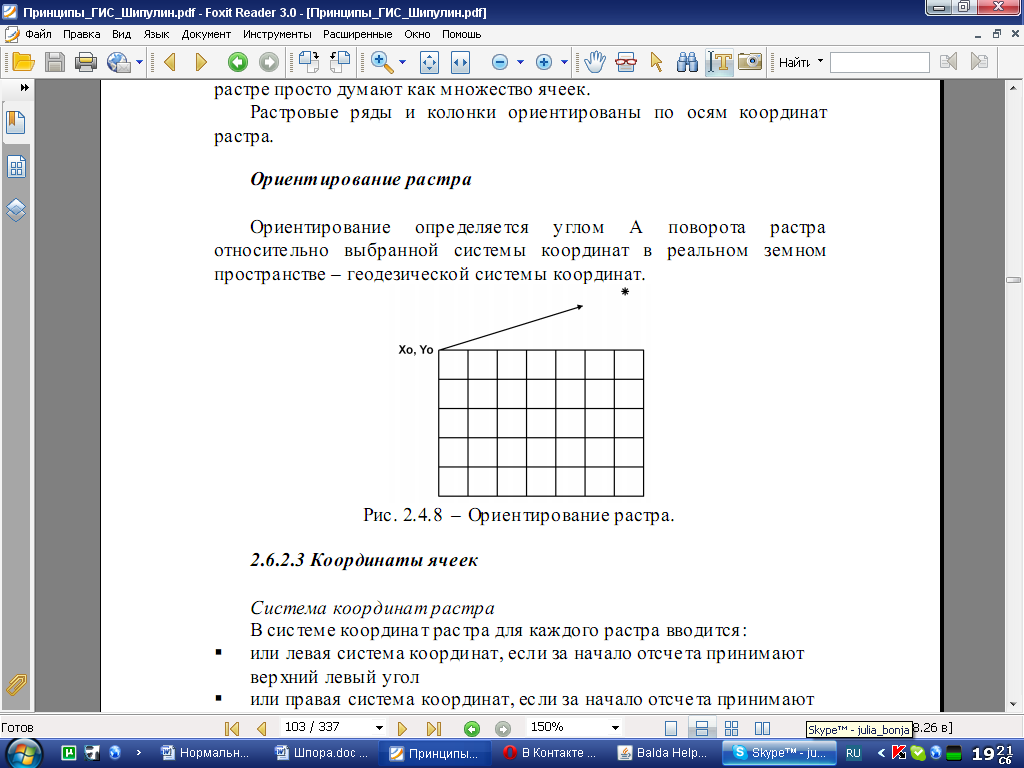Select the arrow cursor Annotation Selection tool
The height and width of the screenshot is (768, 1024).
(x=656, y=62)
